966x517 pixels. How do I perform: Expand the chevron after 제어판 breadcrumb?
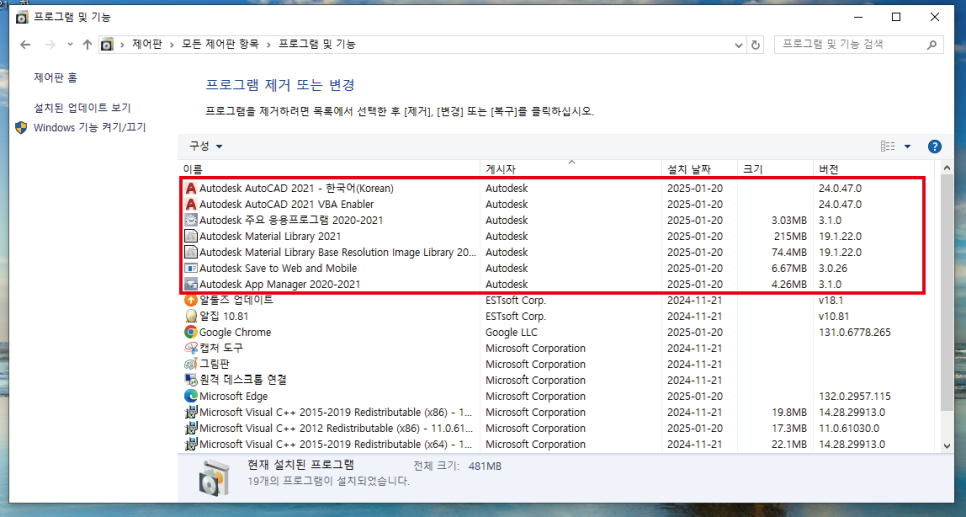(x=172, y=44)
